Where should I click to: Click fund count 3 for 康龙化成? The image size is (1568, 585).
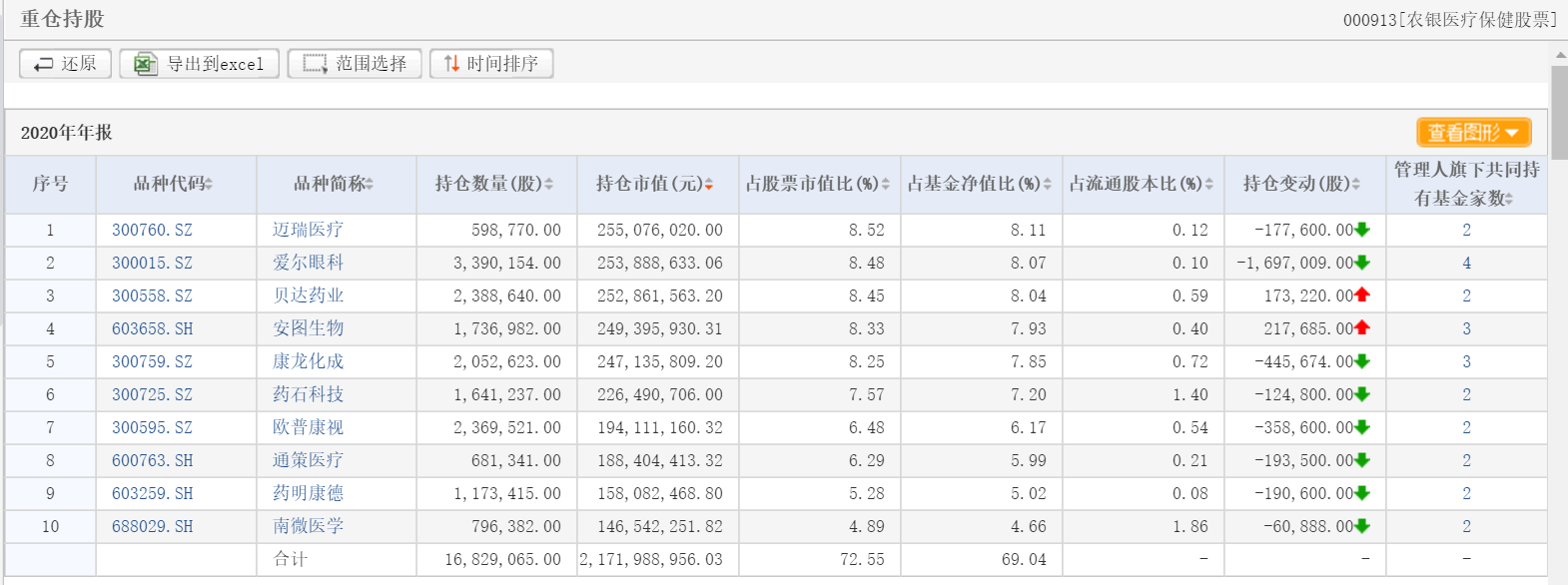(1466, 362)
